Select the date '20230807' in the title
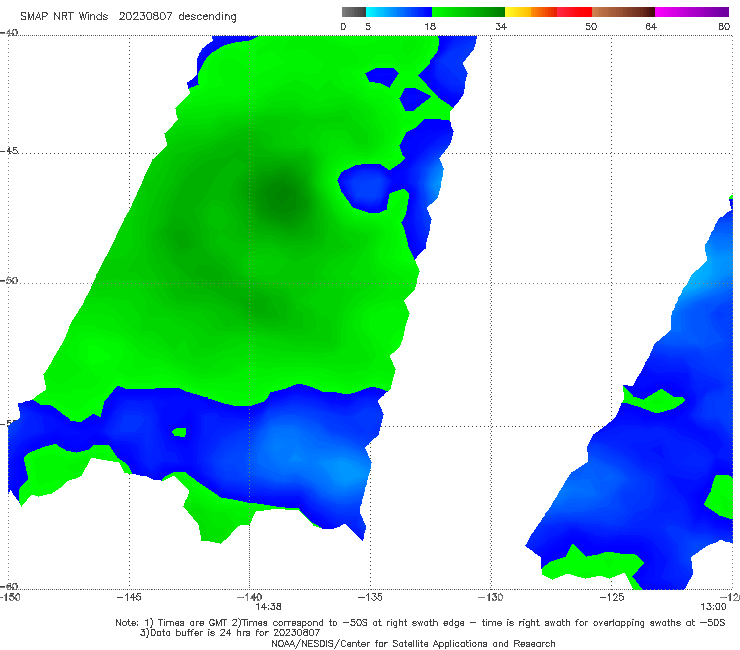Image resolution: width=740 pixels, height=650 pixels. 145,16
